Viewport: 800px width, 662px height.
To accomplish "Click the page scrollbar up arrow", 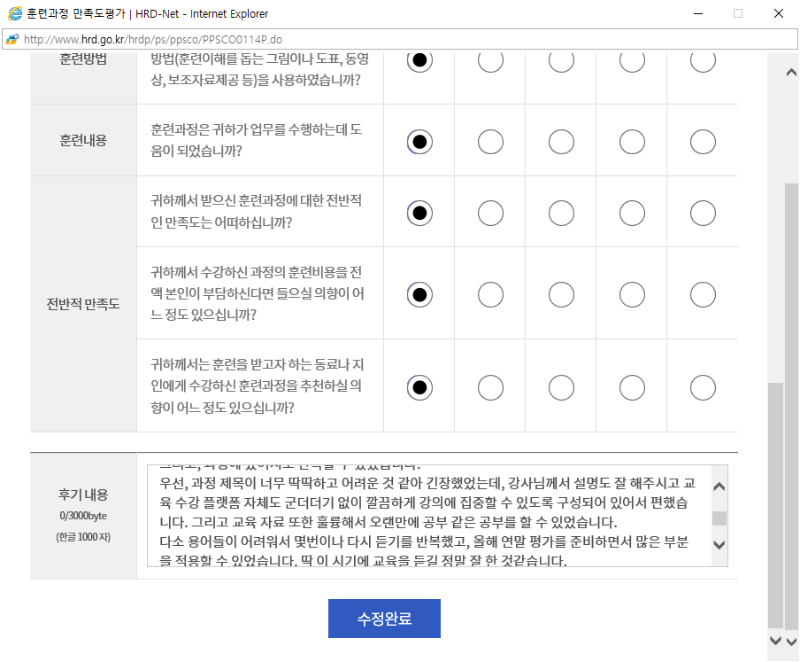I will tap(791, 72).
